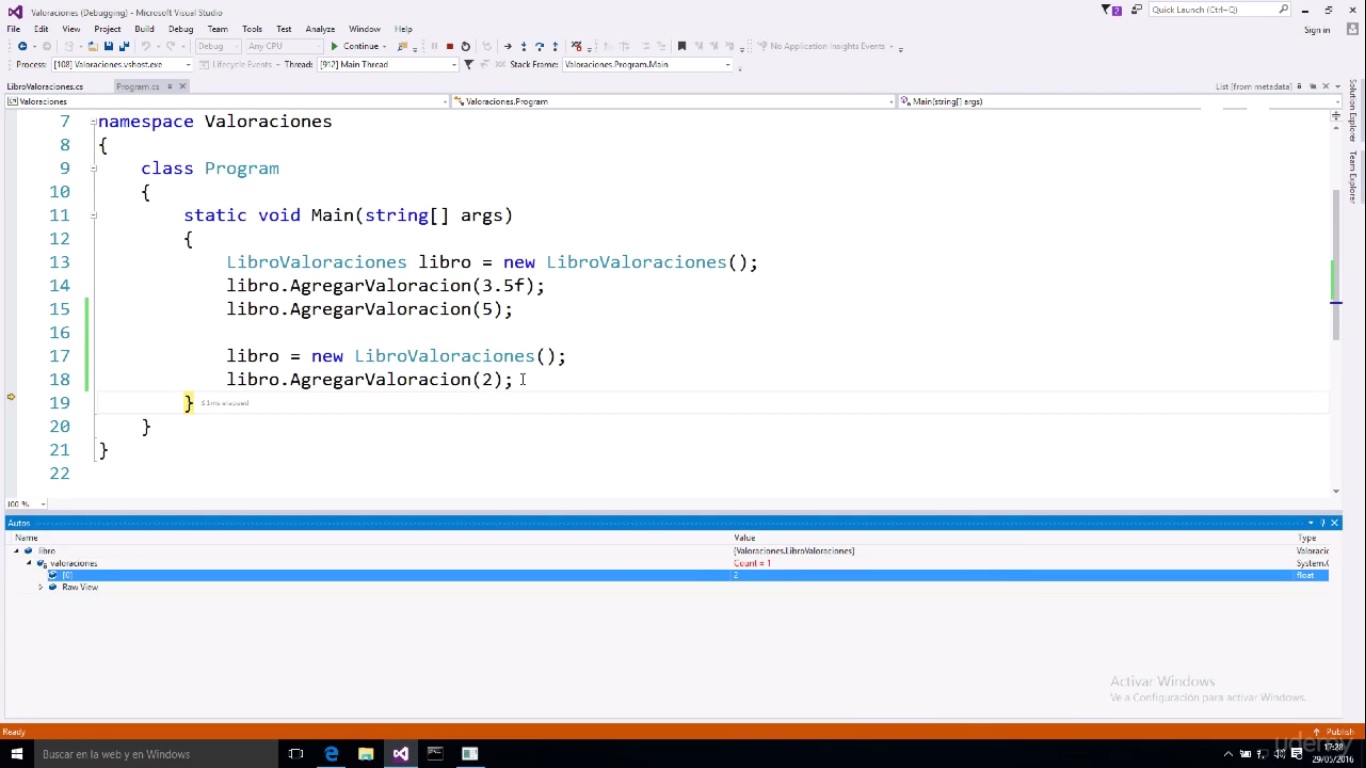1366x768 pixels.
Task: Expand Raw View in the Autos window
Action: [x=41, y=587]
